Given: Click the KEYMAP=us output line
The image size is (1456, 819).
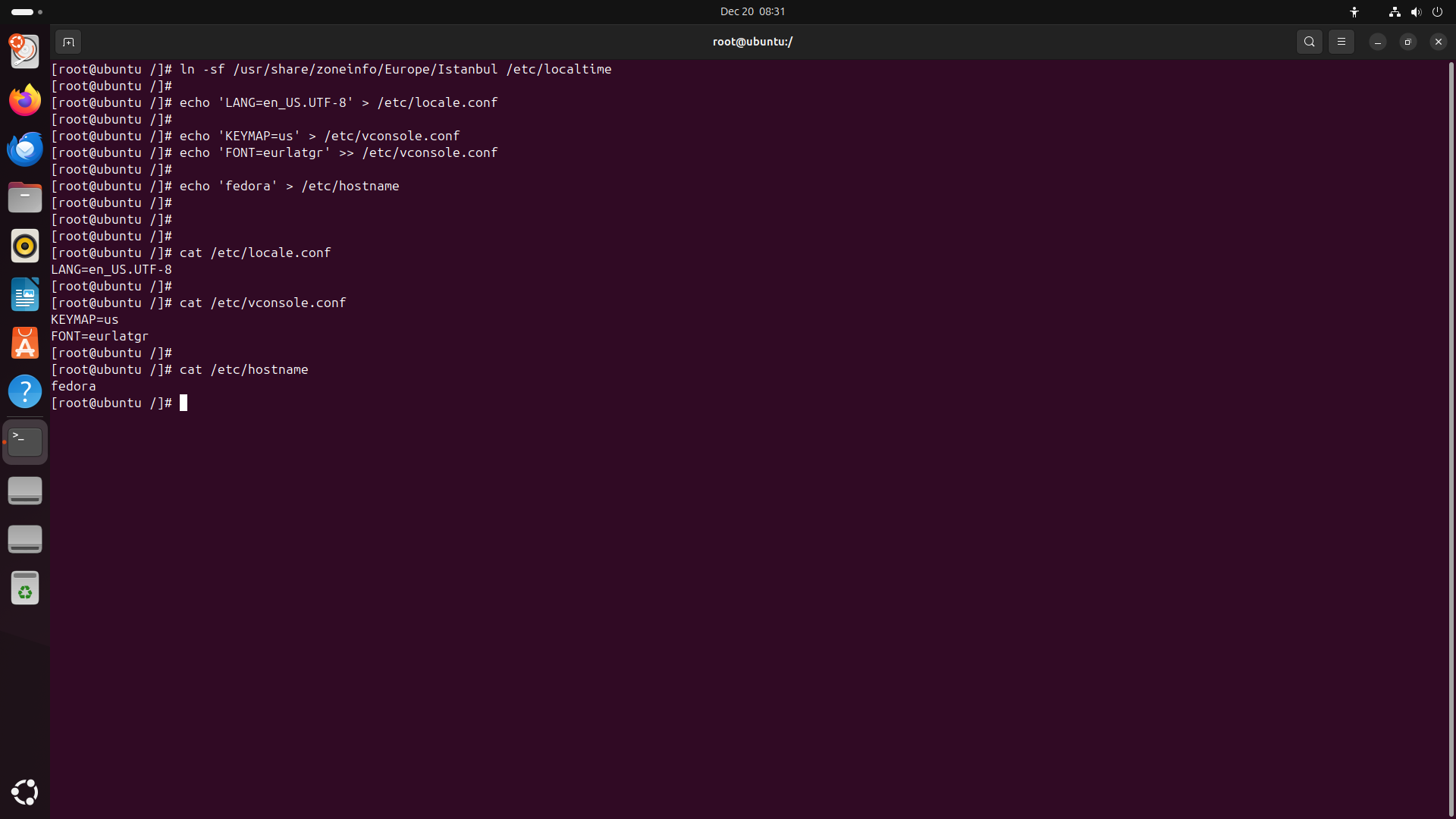Looking at the screenshot, I should 85,319.
